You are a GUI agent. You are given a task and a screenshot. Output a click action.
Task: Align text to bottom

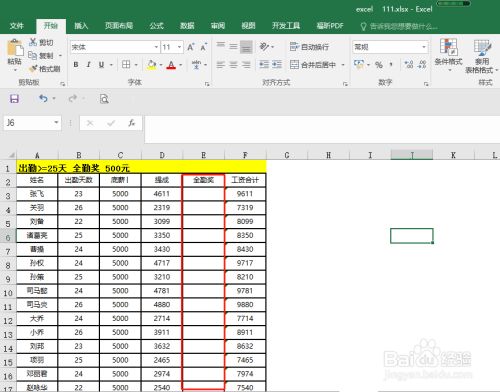click(246, 47)
